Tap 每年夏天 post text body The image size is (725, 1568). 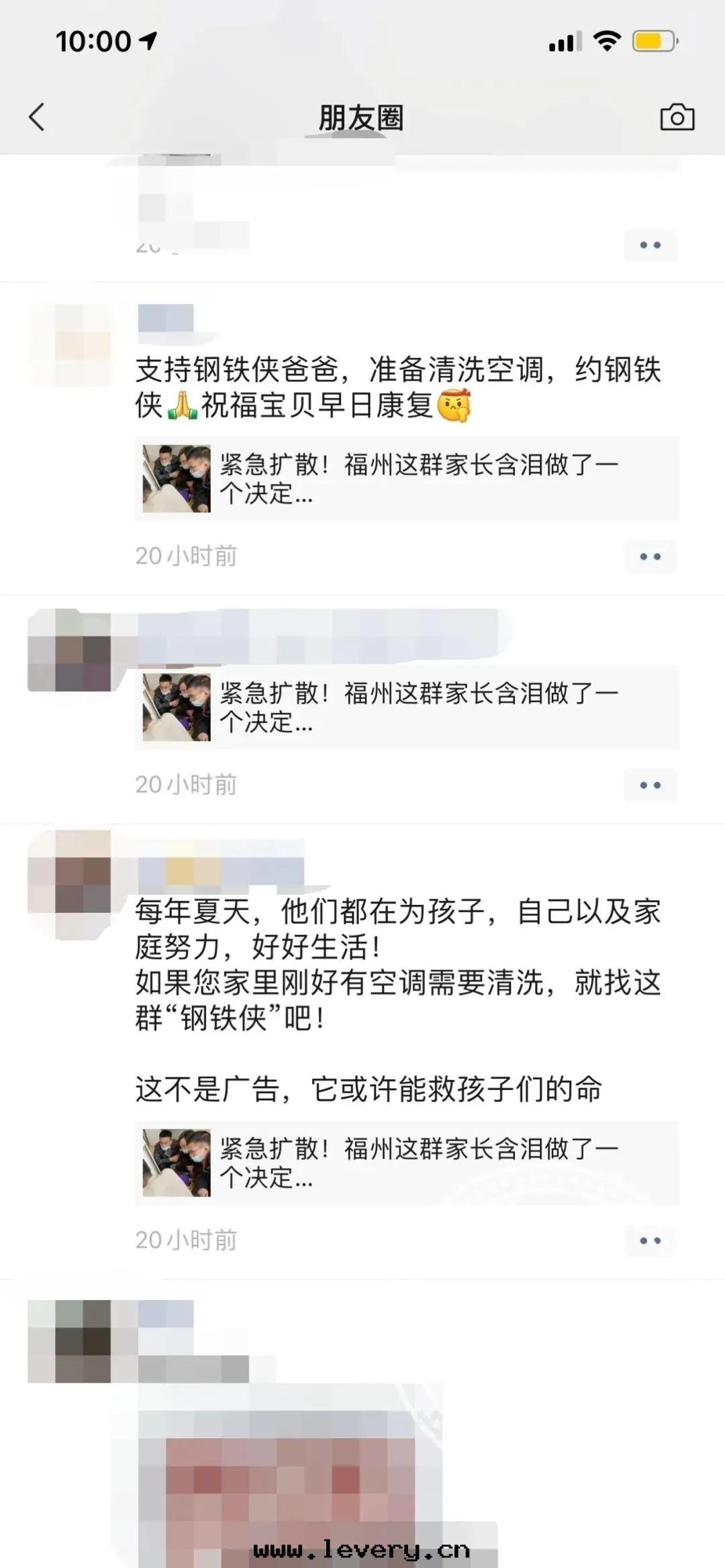pos(398,999)
